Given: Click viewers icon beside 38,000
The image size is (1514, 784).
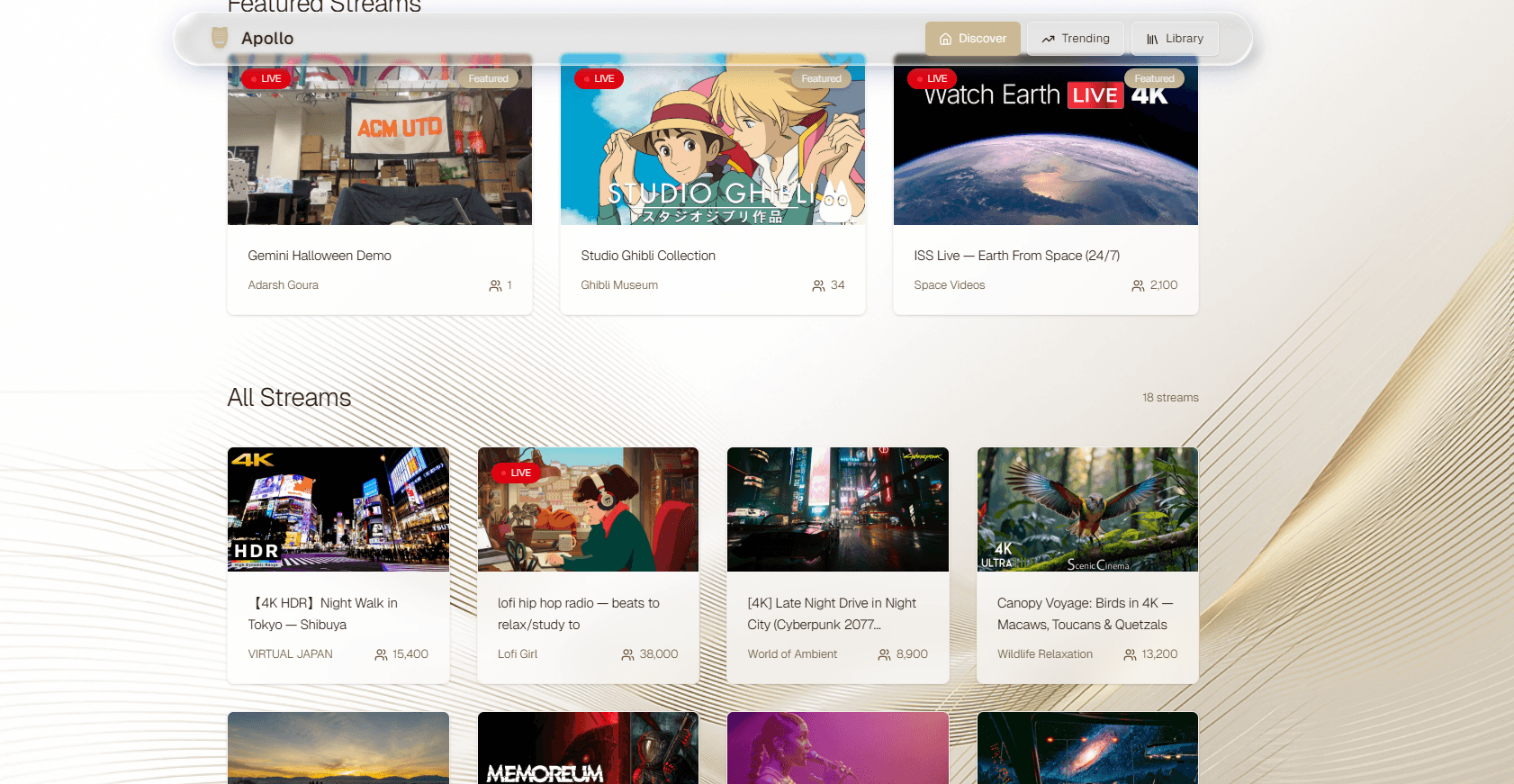Looking at the screenshot, I should point(627,654).
